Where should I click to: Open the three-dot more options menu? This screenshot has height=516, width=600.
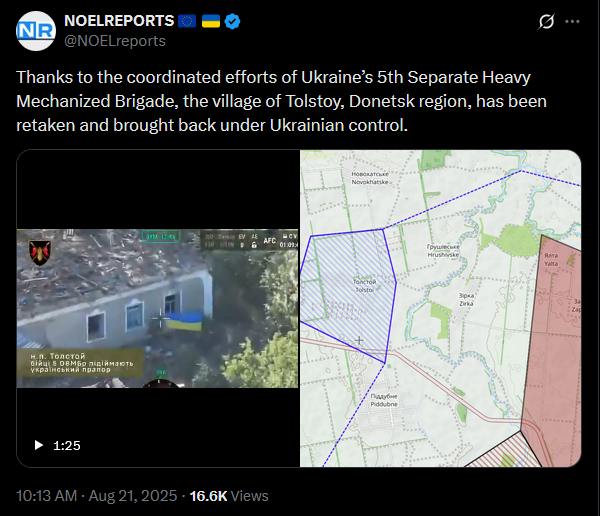pos(572,21)
